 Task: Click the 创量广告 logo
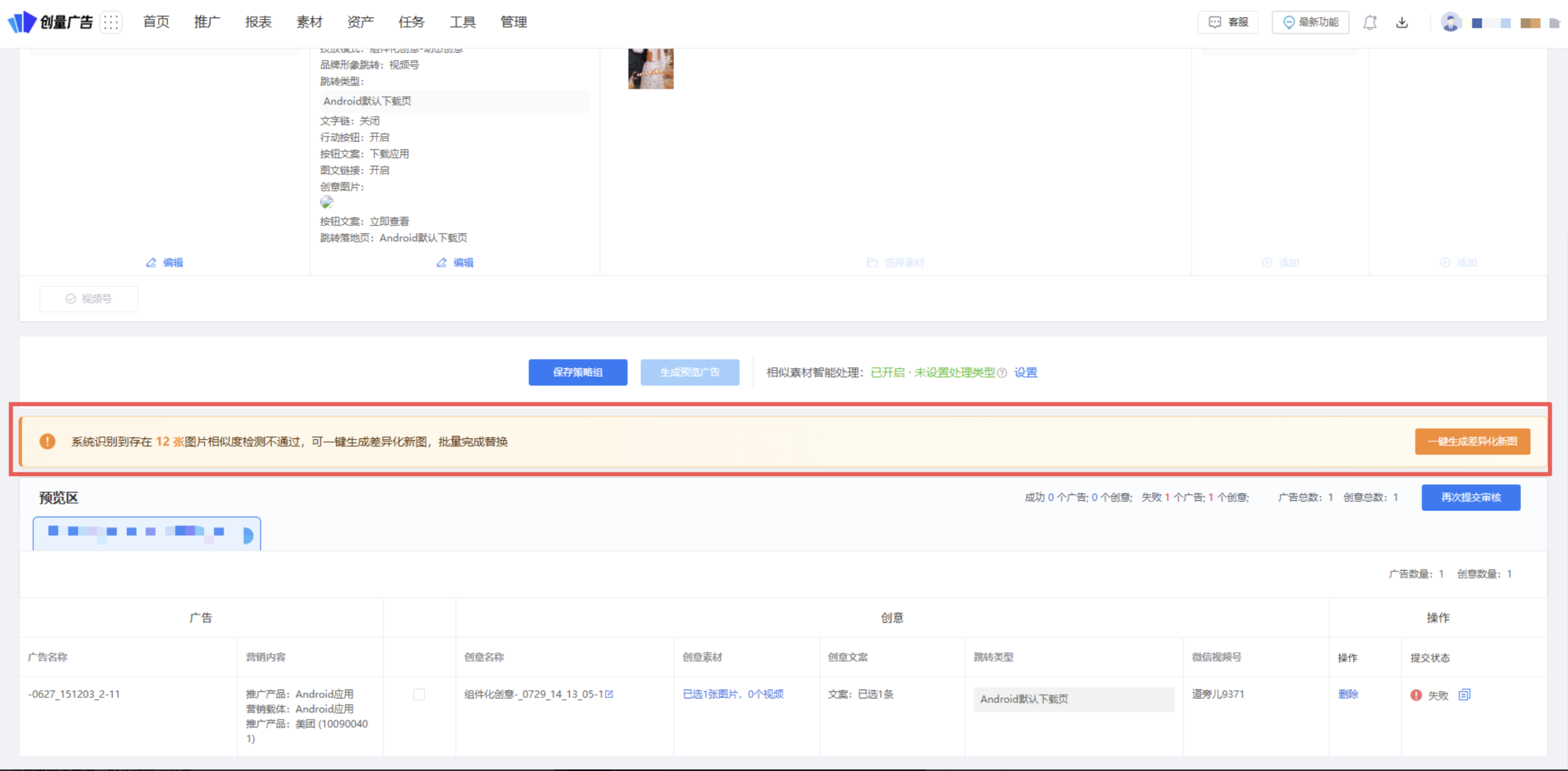(x=50, y=22)
